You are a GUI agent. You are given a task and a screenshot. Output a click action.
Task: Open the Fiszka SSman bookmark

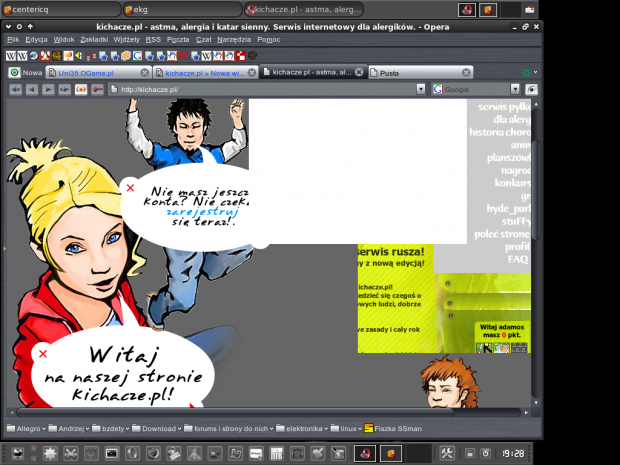pyautogui.click(x=393, y=429)
